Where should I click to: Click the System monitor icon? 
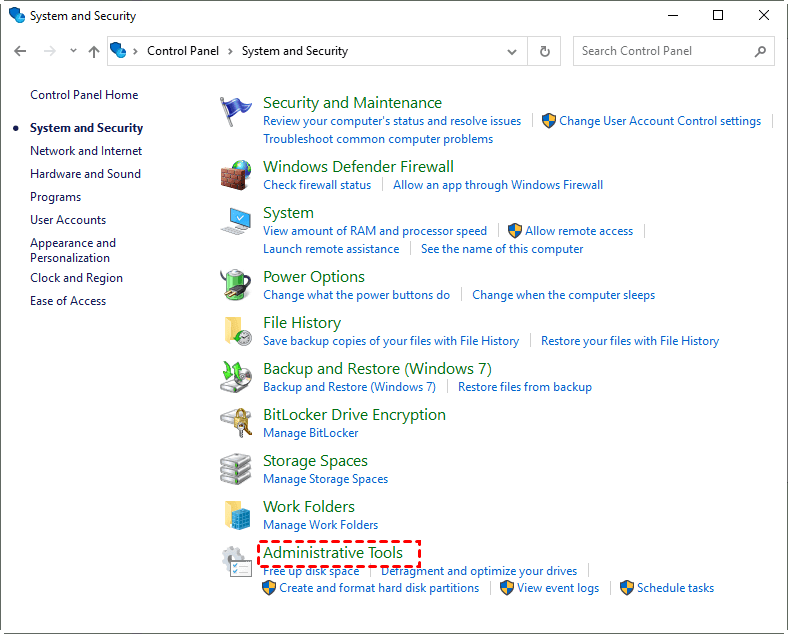coord(236,221)
